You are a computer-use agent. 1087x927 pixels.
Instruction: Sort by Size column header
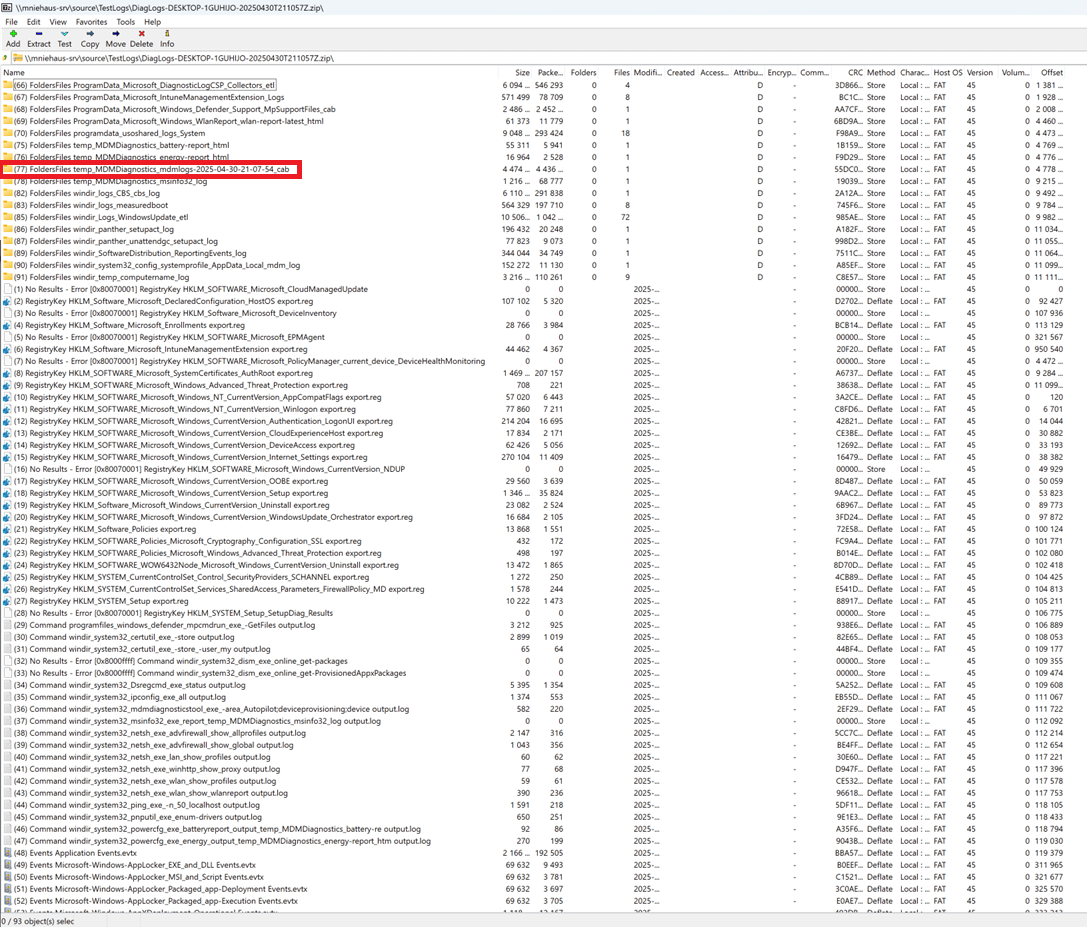pyautogui.click(x=522, y=73)
